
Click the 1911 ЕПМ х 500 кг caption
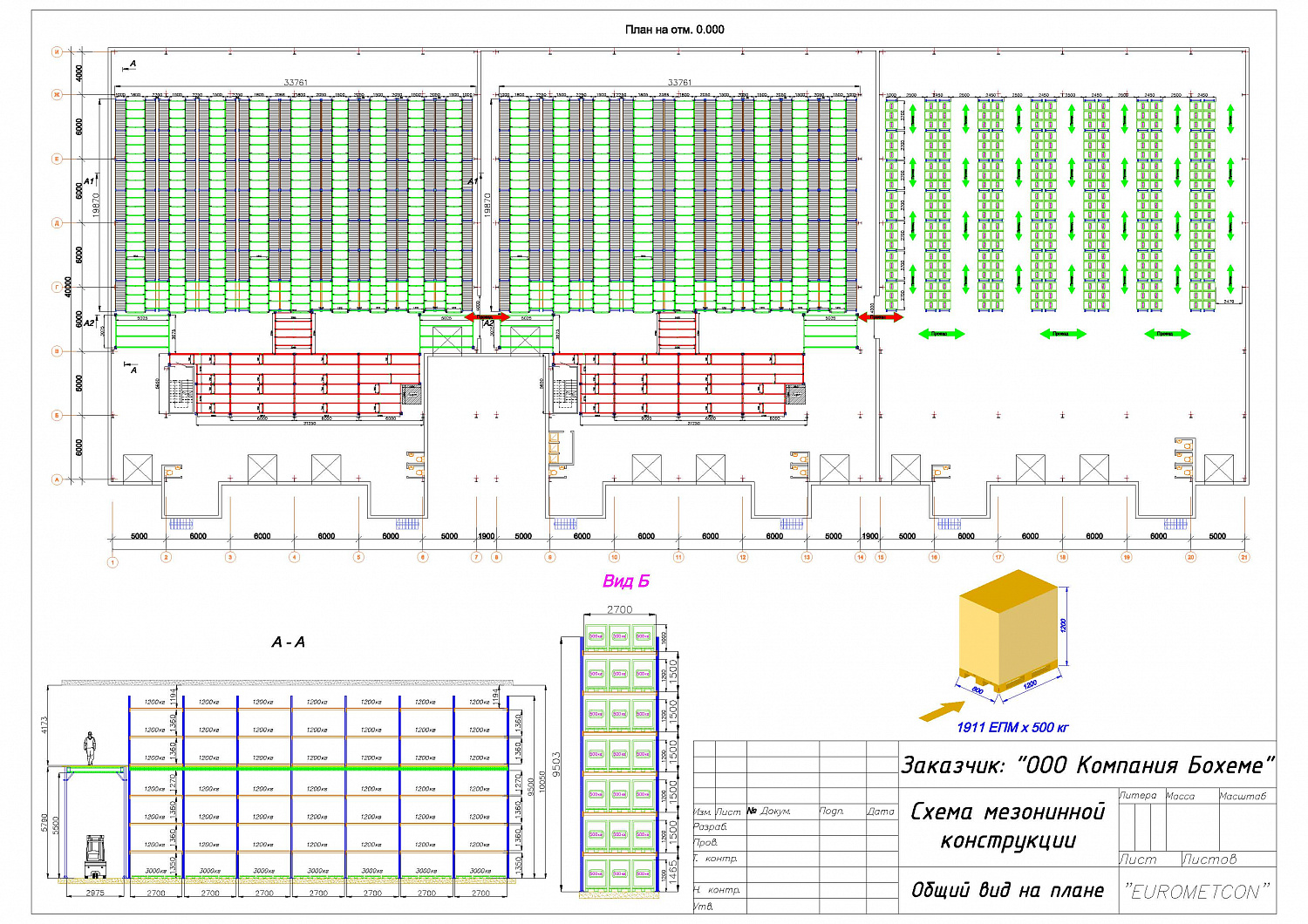pyautogui.click(x=1012, y=727)
